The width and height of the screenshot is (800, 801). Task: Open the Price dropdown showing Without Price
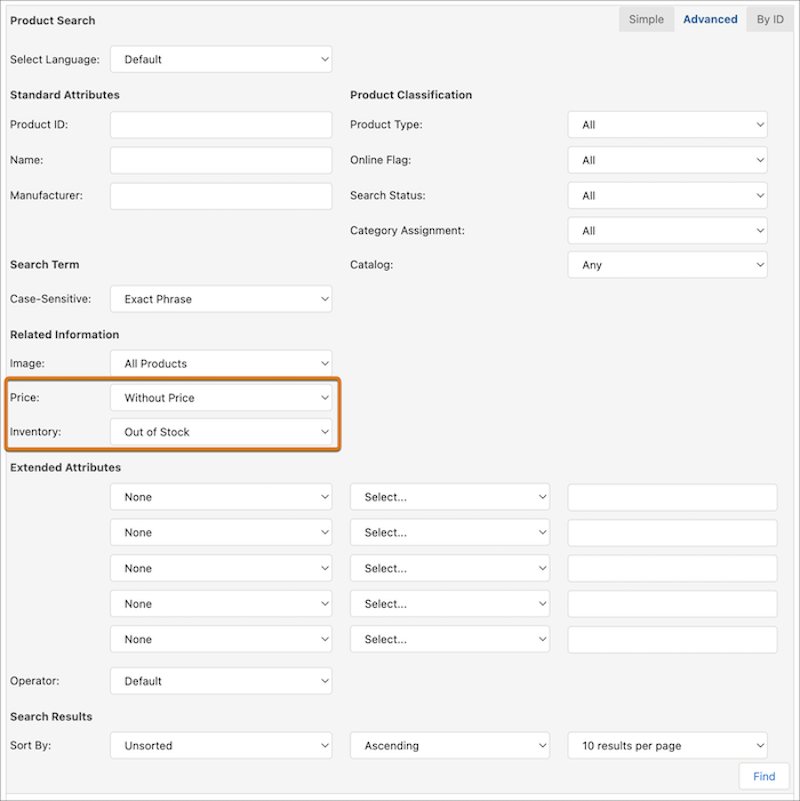click(x=221, y=398)
